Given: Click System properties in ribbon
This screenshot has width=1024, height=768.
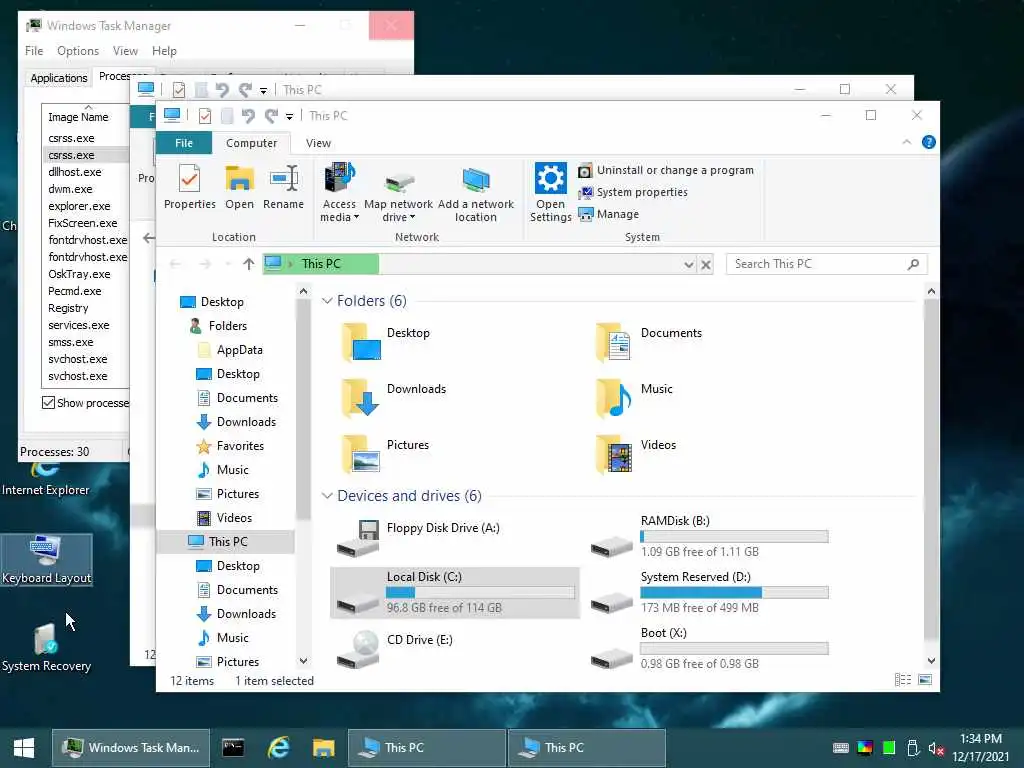Looking at the screenshot, I should pos(633,192).
